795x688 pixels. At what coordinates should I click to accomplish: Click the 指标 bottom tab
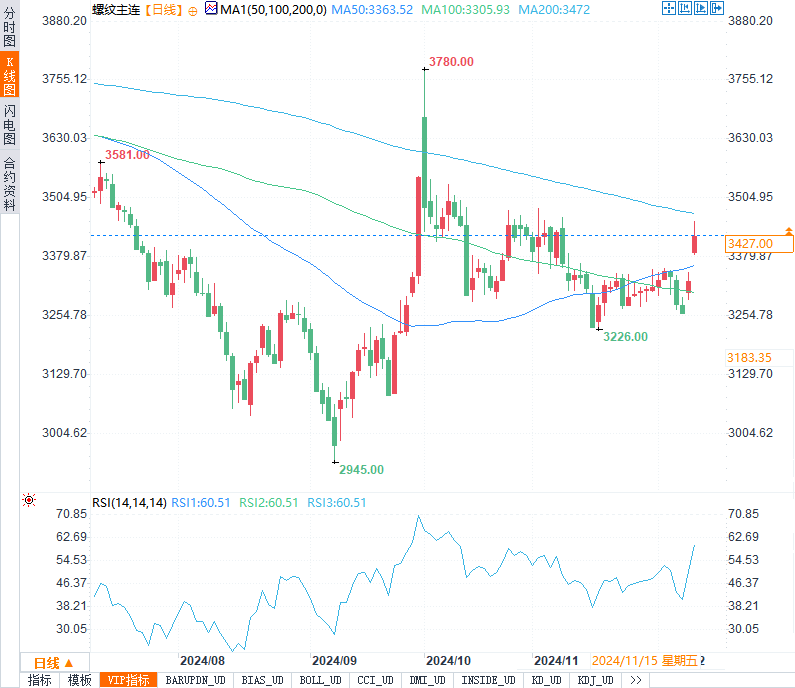40,680
